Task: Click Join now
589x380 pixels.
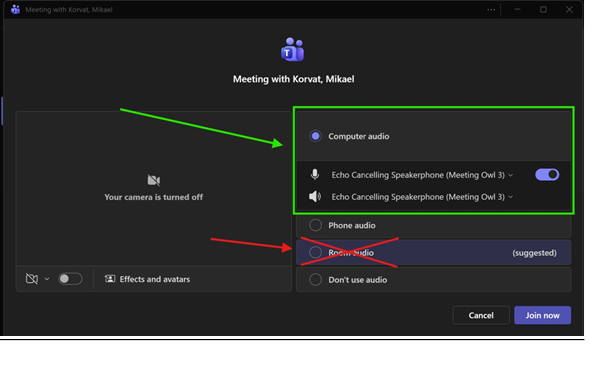Action: click(x=542, y=315)
